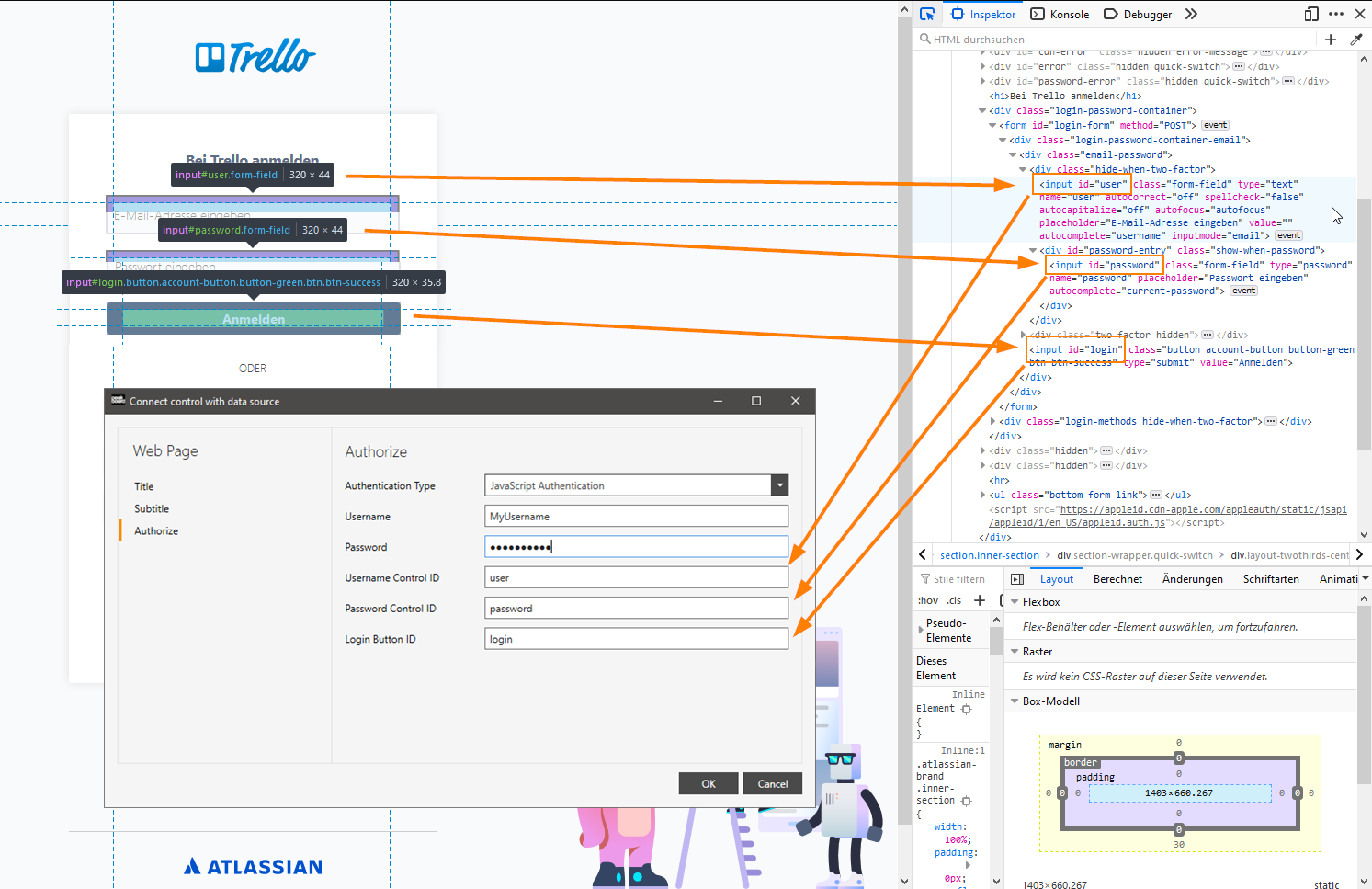The height and width of the screenshot is (889, 1372).
Task: Select Title in Web Page list
Action: click(x=144, y=486)
